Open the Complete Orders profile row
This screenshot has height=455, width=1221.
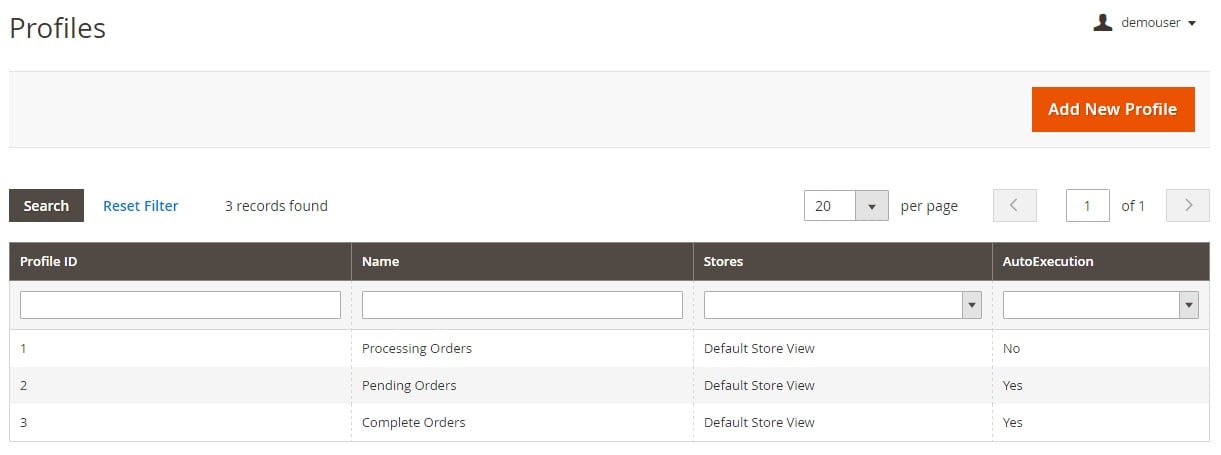(x=414, y=422)
